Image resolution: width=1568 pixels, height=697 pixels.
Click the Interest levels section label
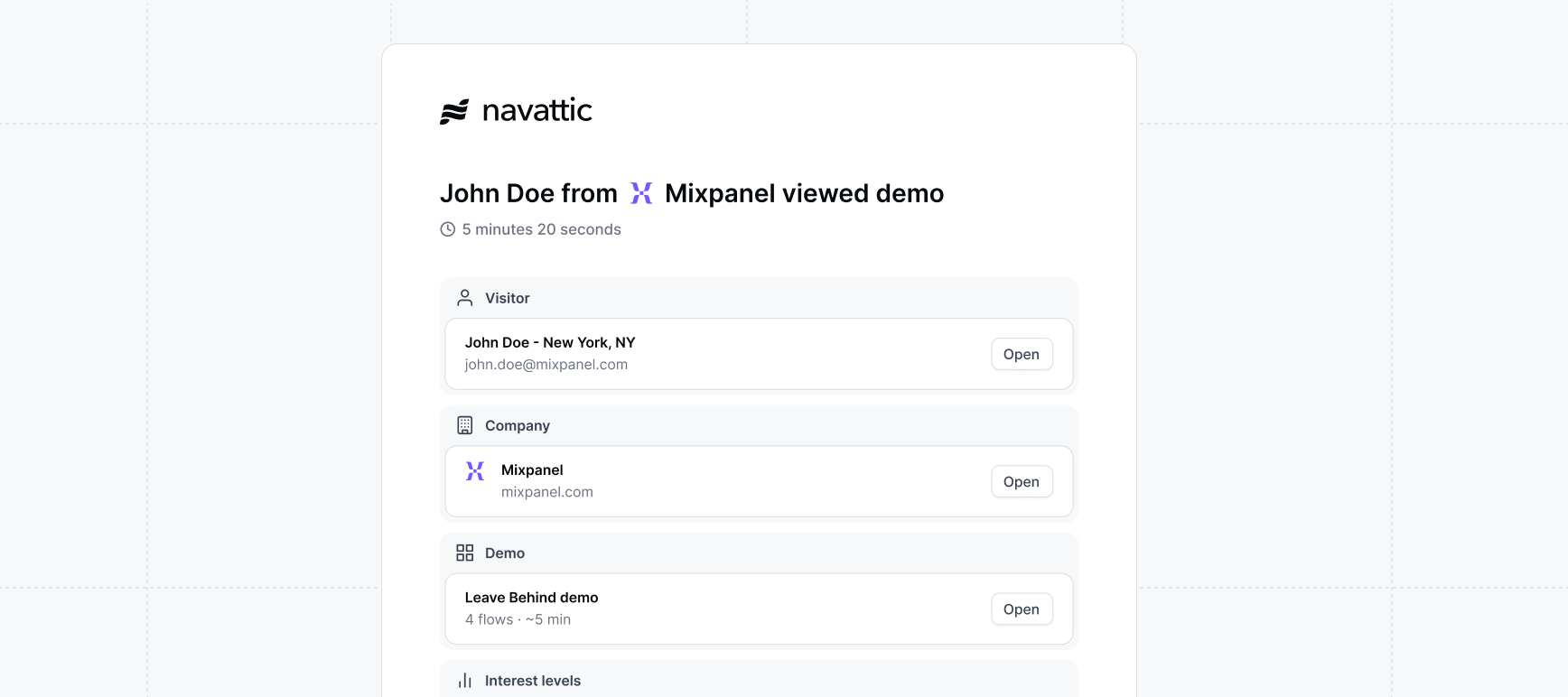[x=533, y=681]
